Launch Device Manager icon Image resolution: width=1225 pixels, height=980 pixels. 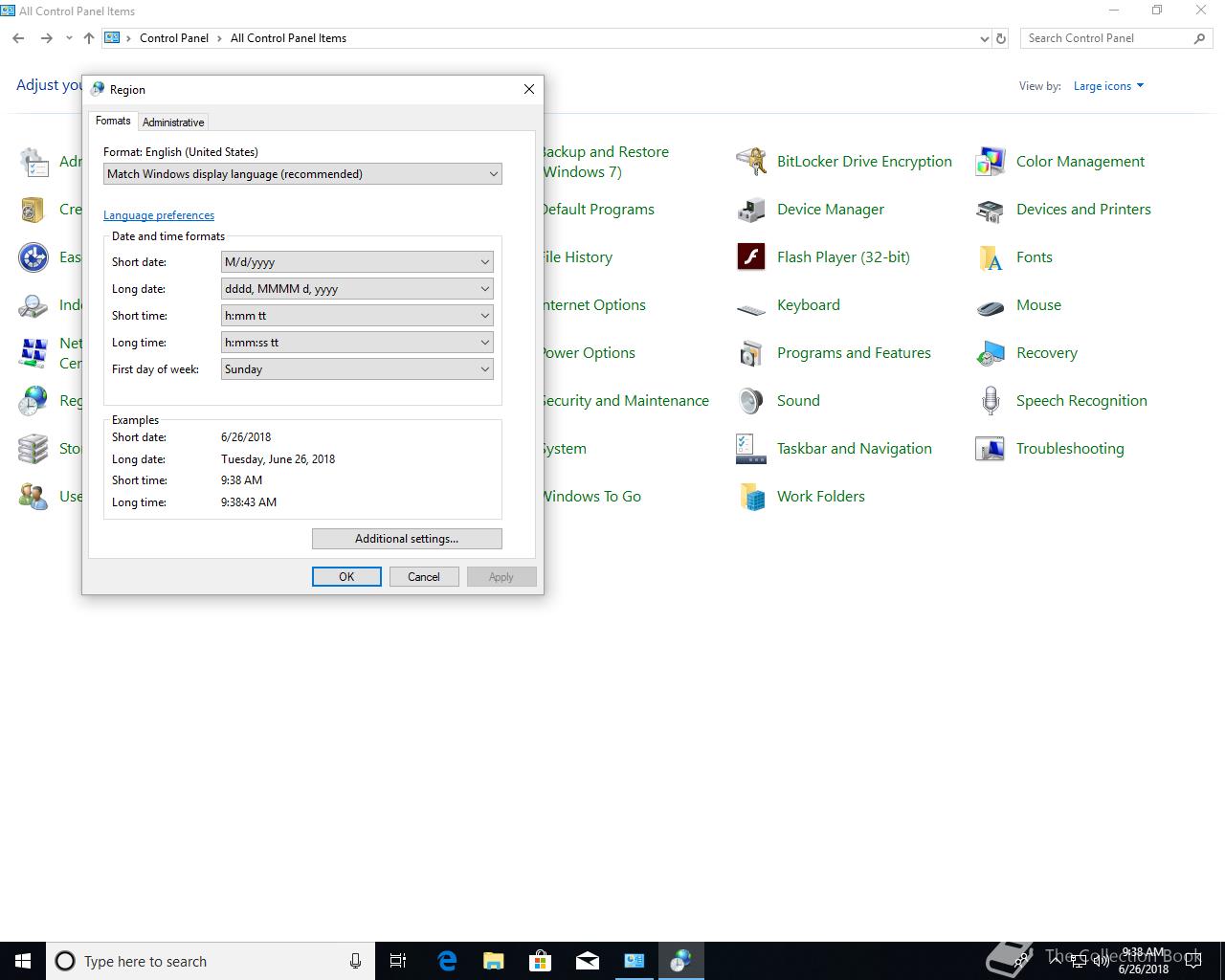[x=751, y=210]
